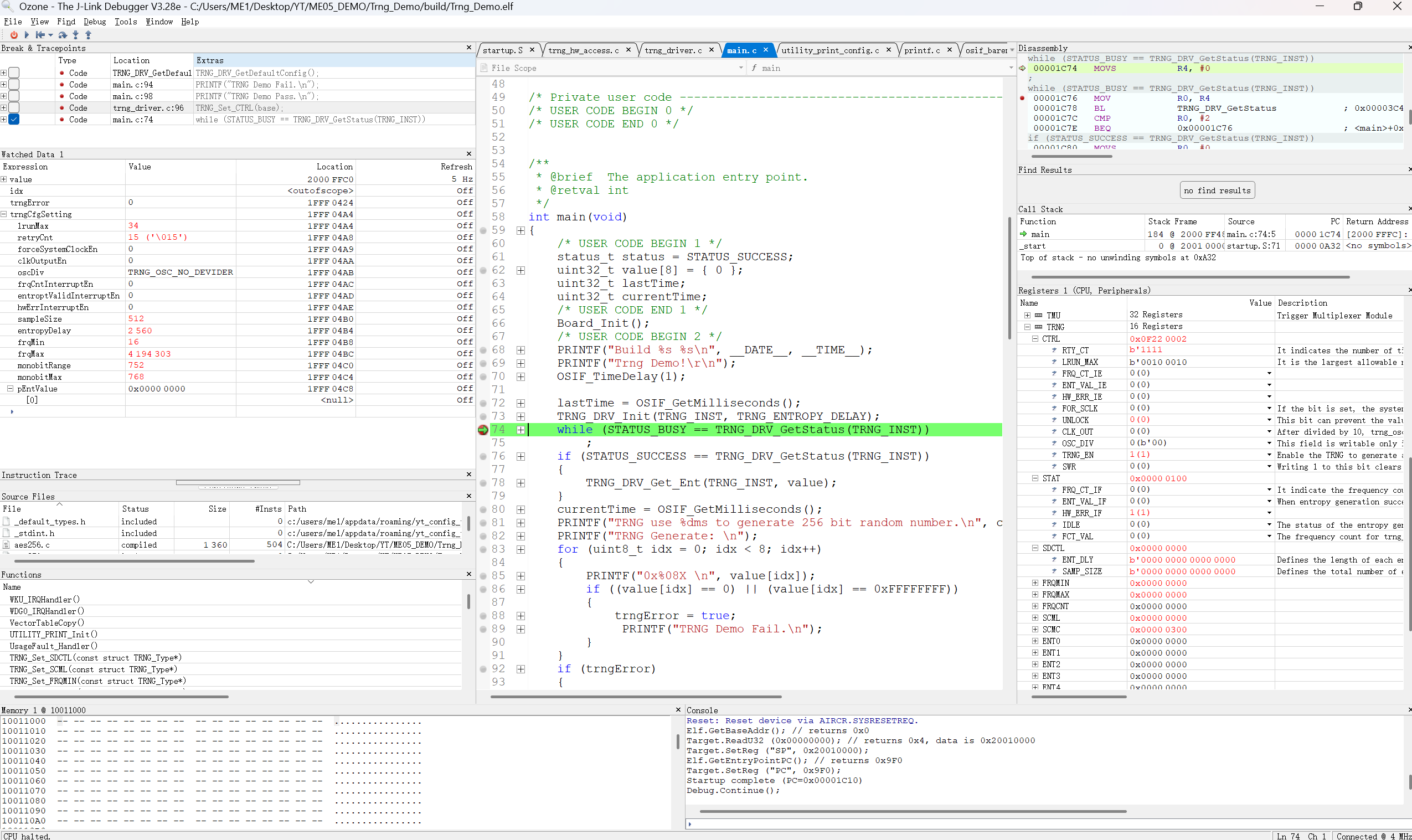Collapse the trngCfgSetting watch expression
Image resolution: width=1412 pixels, height=840 pixels.
pos(4,214)
